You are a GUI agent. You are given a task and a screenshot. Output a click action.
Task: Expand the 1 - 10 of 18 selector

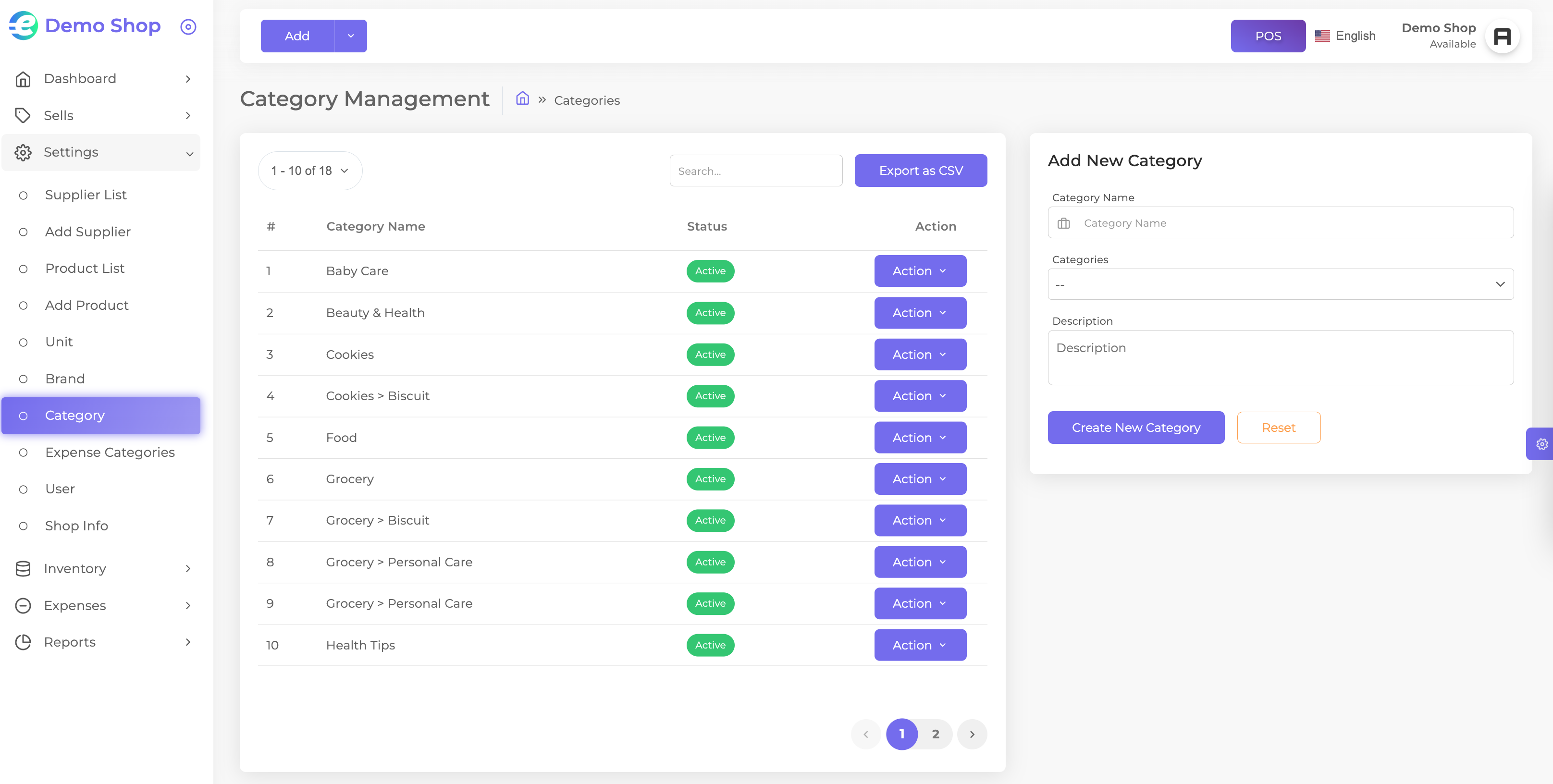[x=310, y=171]
